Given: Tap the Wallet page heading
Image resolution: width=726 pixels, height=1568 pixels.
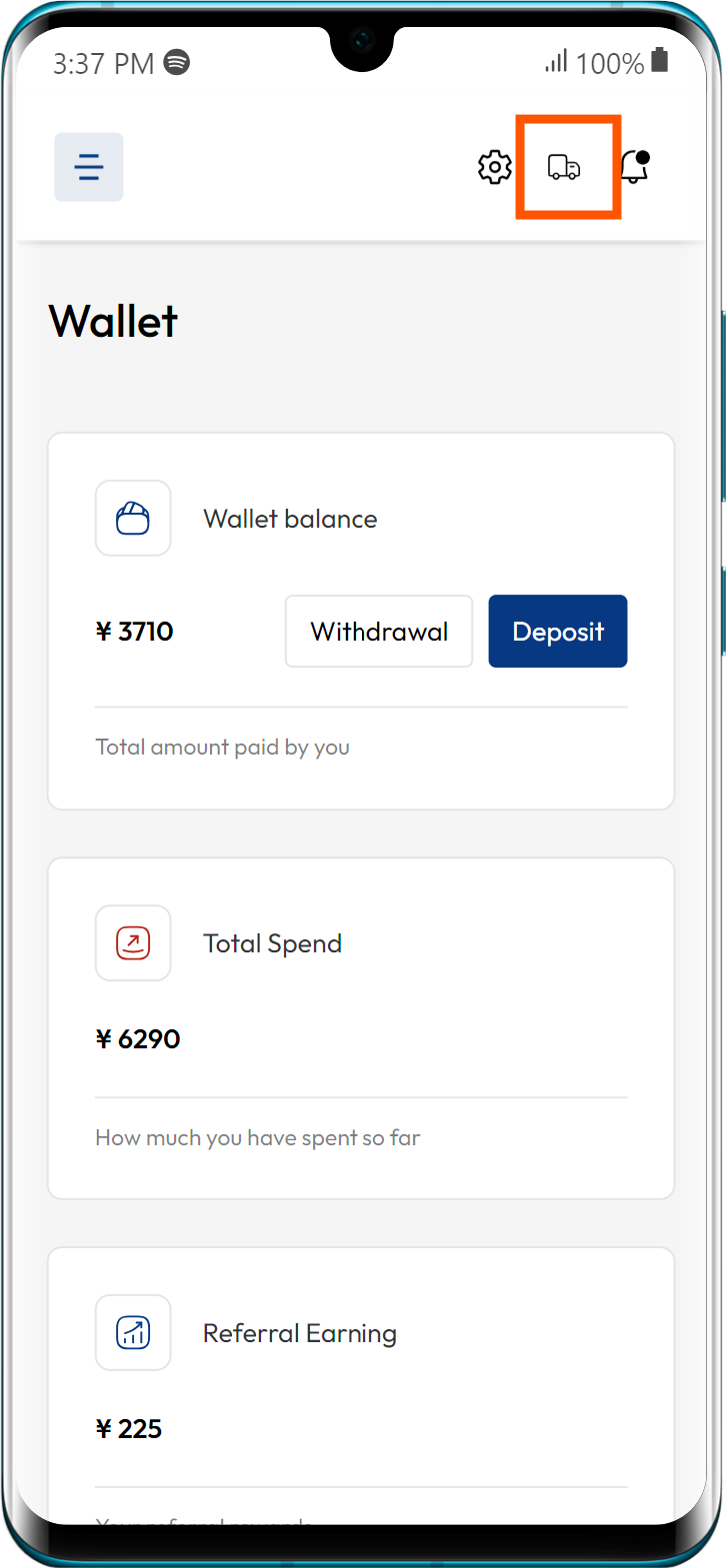Looking at the screenshot, I should 113,322.
